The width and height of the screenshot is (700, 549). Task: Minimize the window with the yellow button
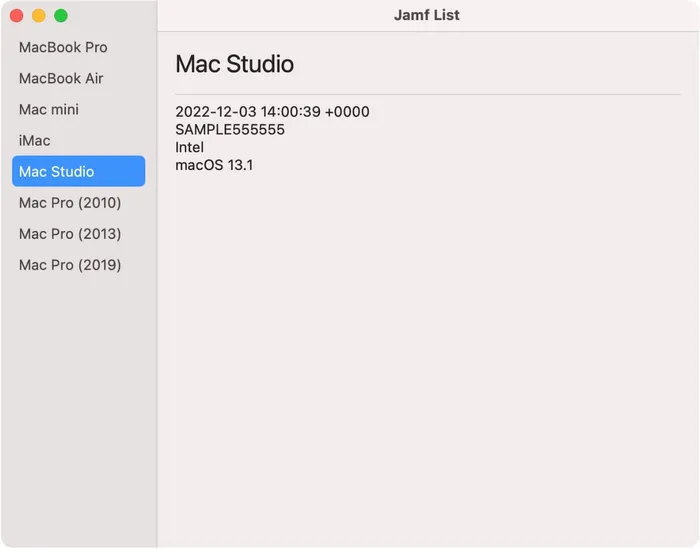coord(39,16)
